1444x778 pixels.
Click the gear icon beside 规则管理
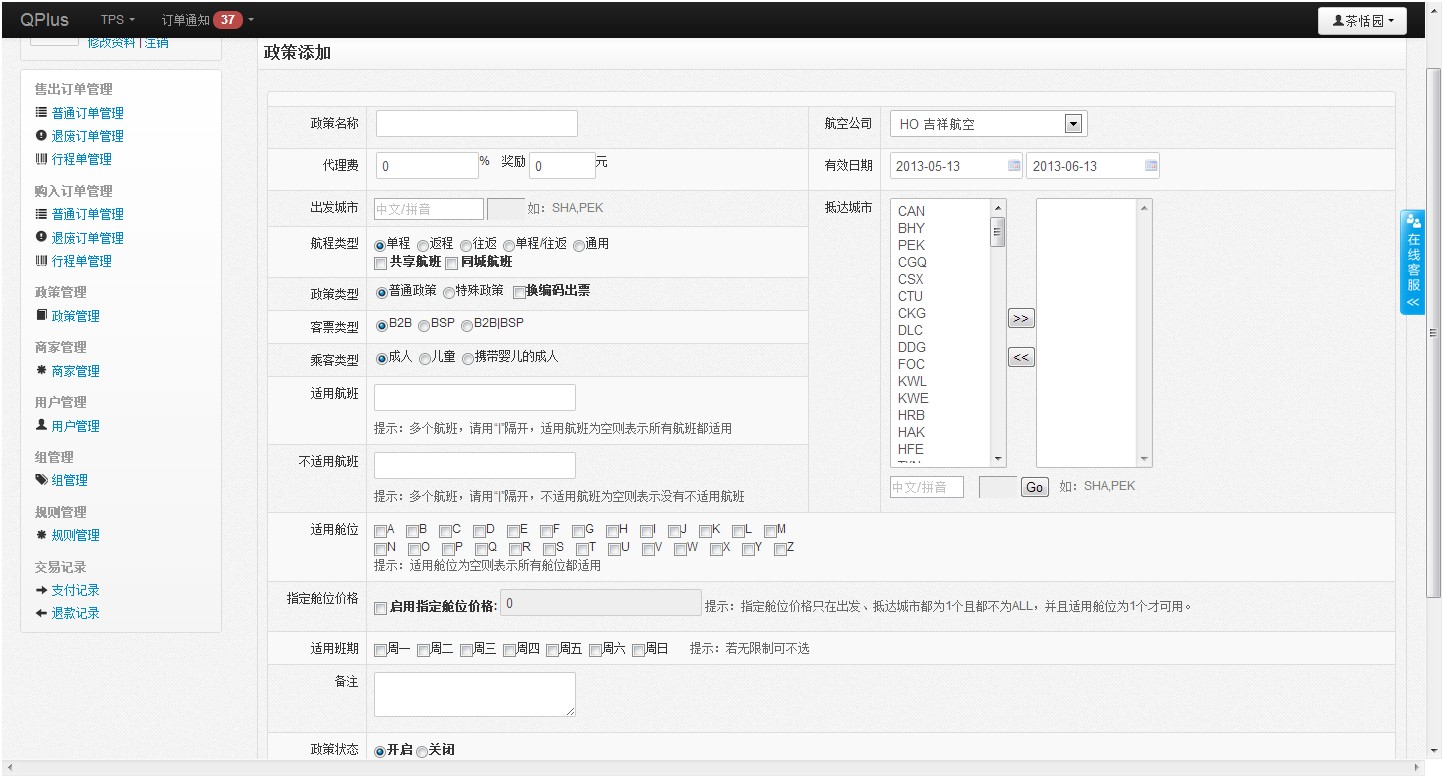pos(41,535)
